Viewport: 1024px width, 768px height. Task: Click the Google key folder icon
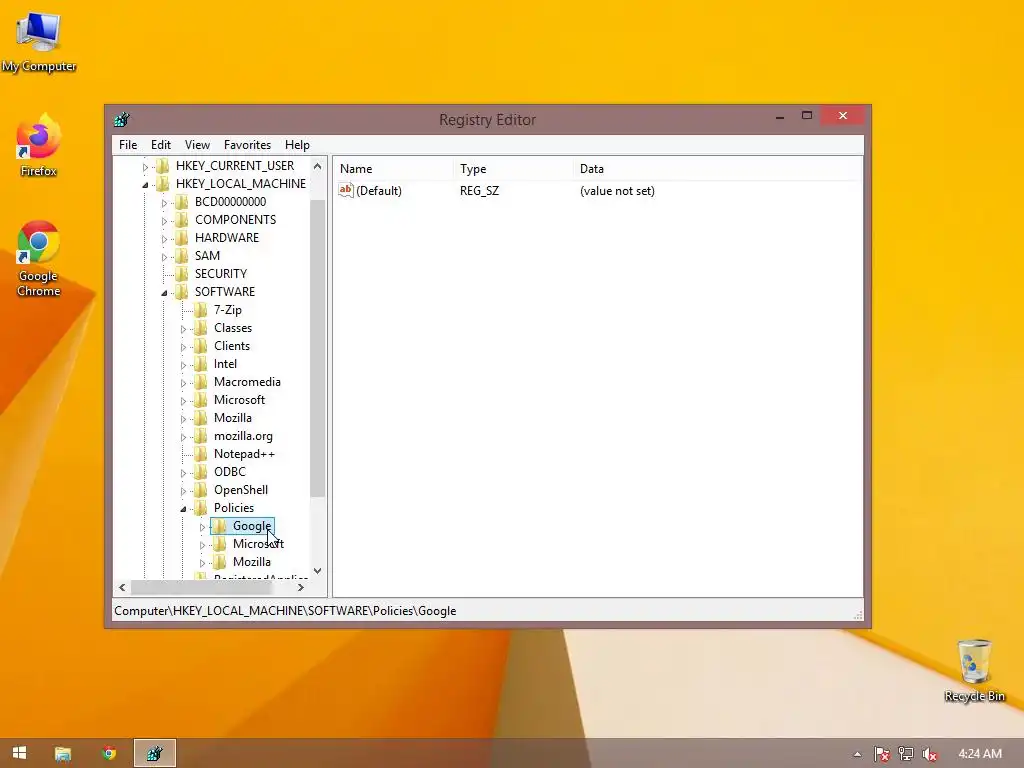(220, 526)
